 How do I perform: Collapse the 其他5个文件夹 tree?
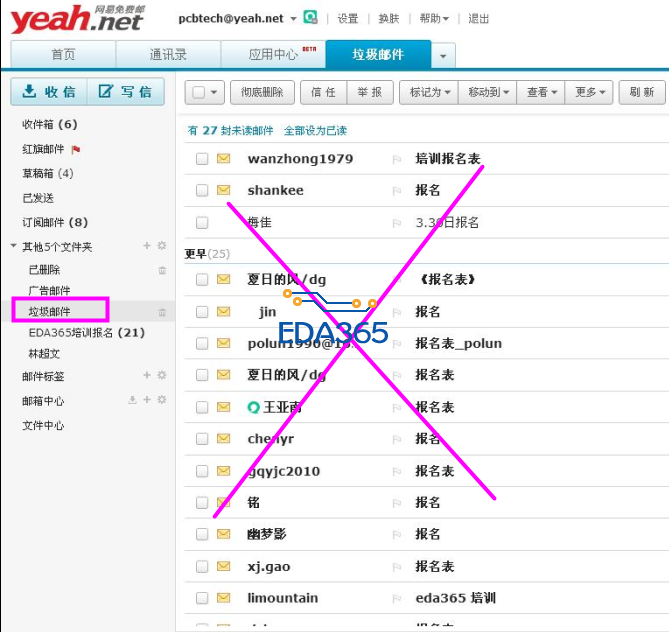point(13,246)
